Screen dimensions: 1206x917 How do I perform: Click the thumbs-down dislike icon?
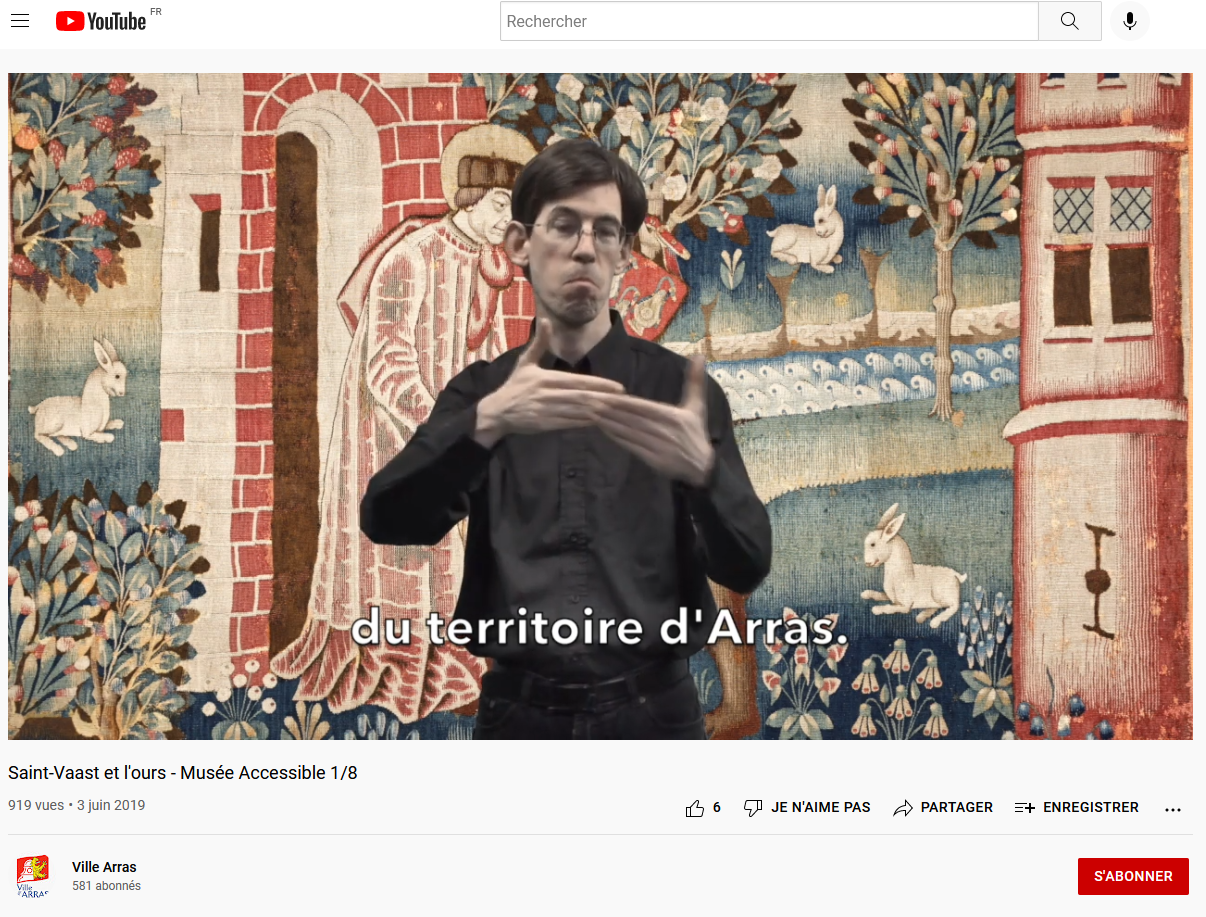tap(753, 808)
